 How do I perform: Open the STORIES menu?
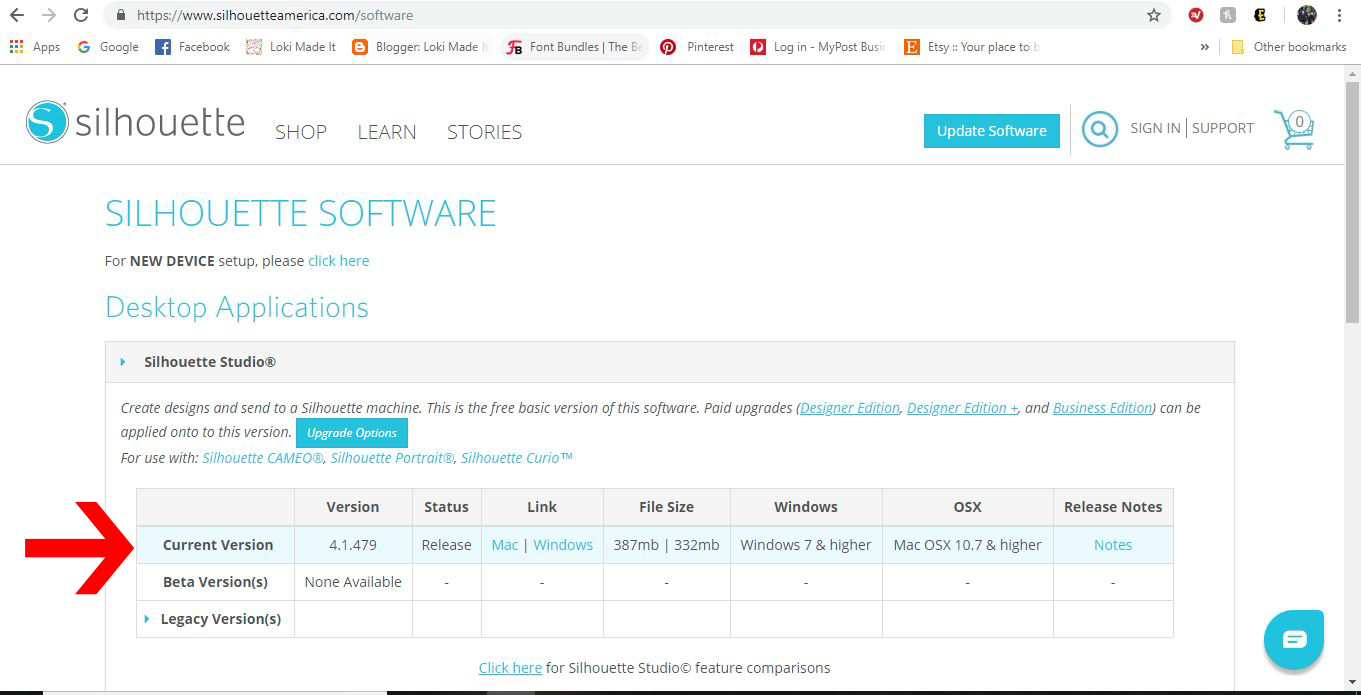tap(484, 132)
